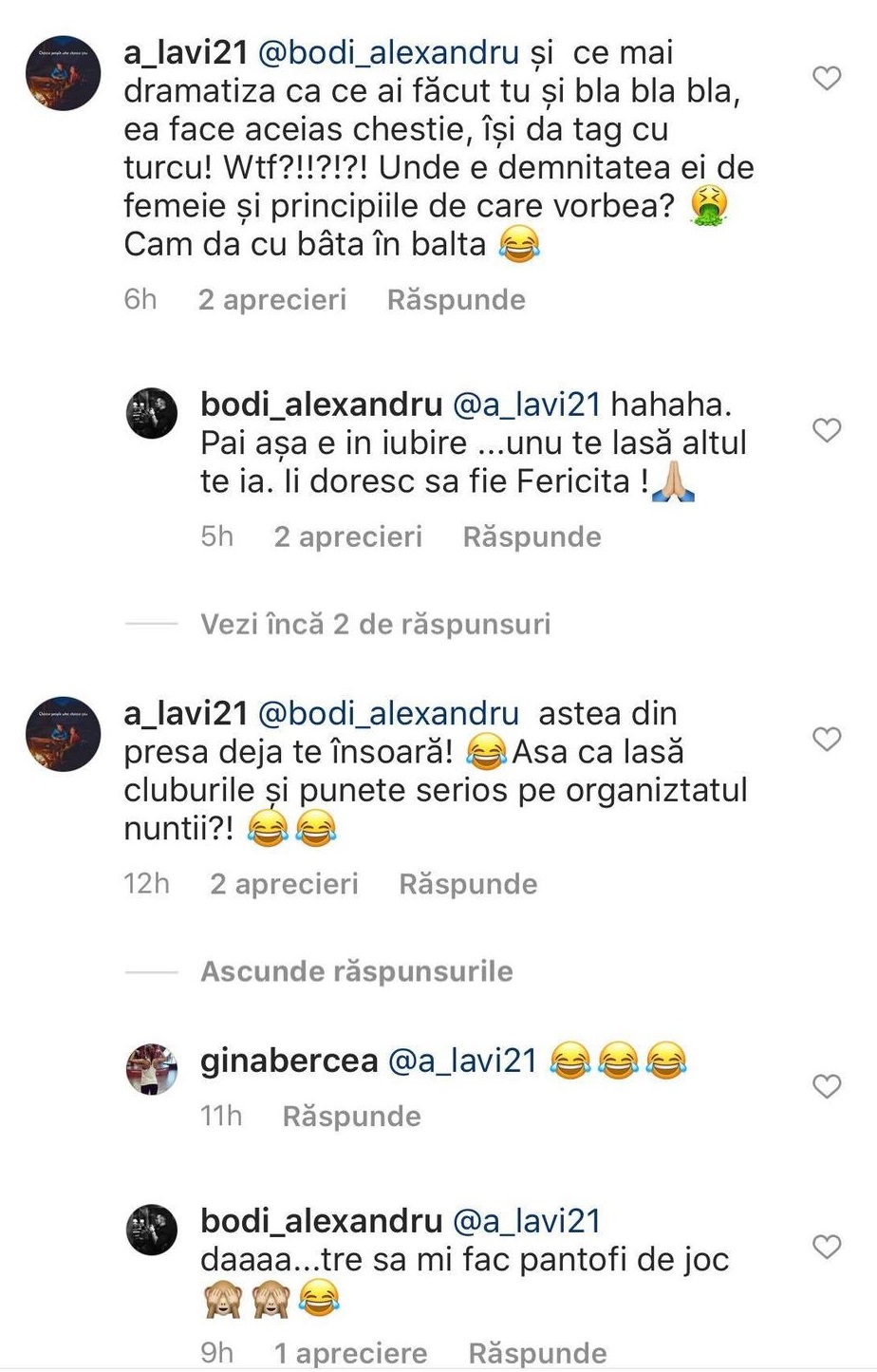Tap @bodi_alexandru mention in first comment
The height and width of the screenshot is (1372, 877).
[388, 53]
